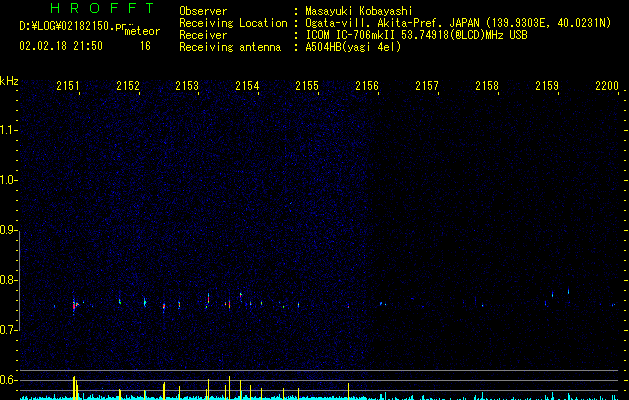The height and width of the screenshot is (400, 629).
Task: Click the 0.7 kHz frequency axis label
Action: [x=8, y=330]
